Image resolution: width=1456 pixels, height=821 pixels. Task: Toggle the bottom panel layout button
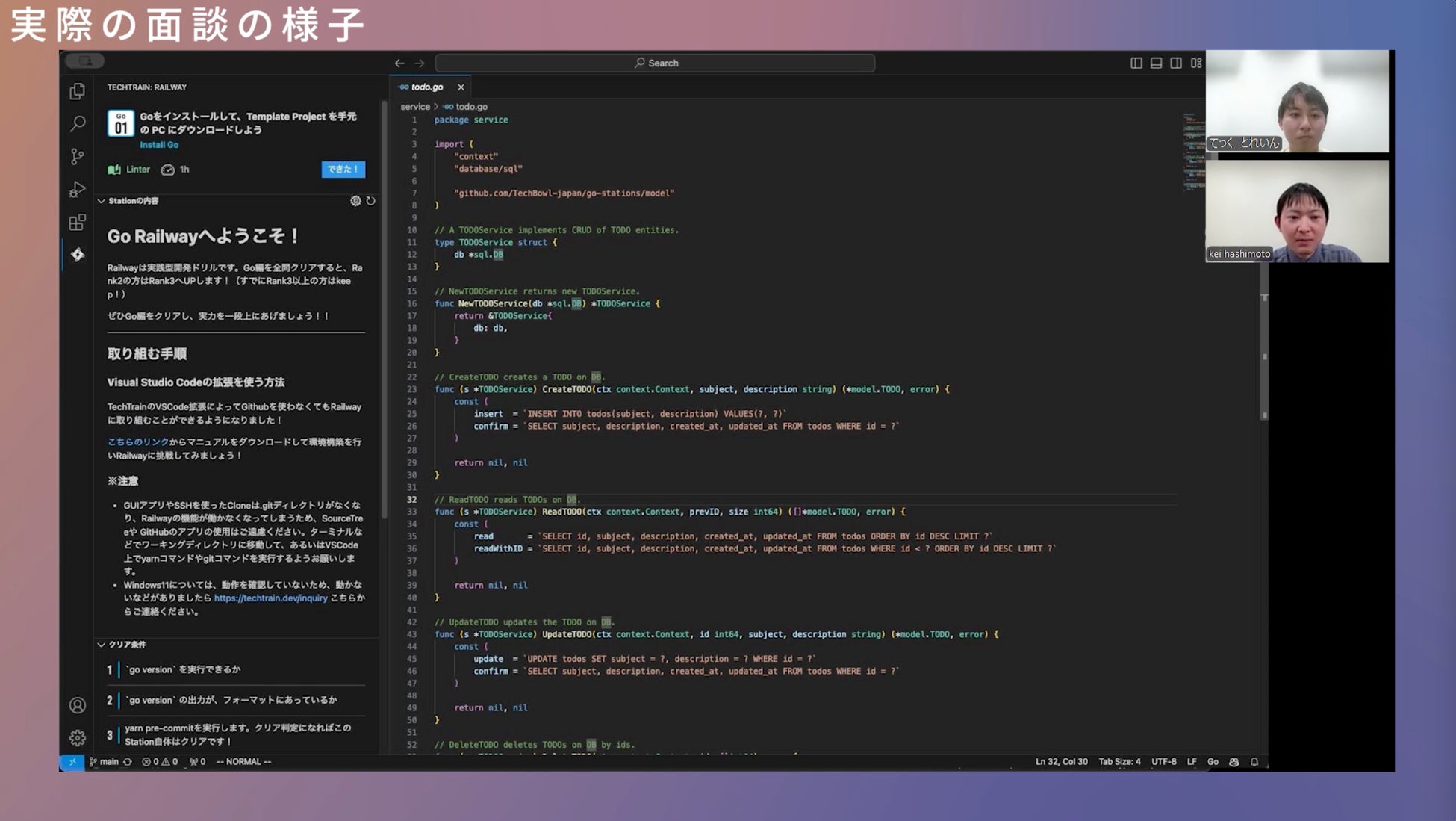point(1156,63)
